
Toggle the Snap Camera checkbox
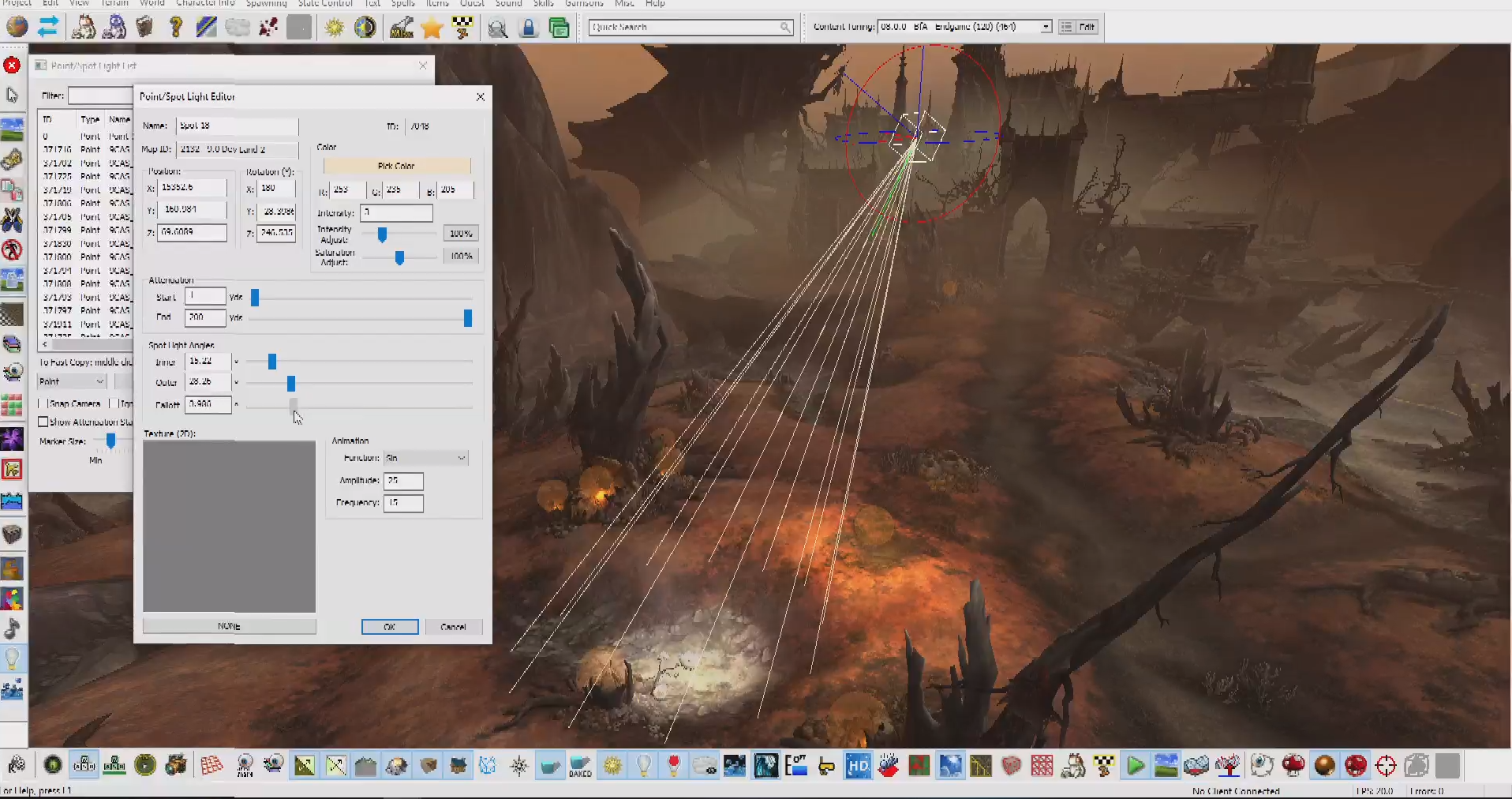point(43,403)
